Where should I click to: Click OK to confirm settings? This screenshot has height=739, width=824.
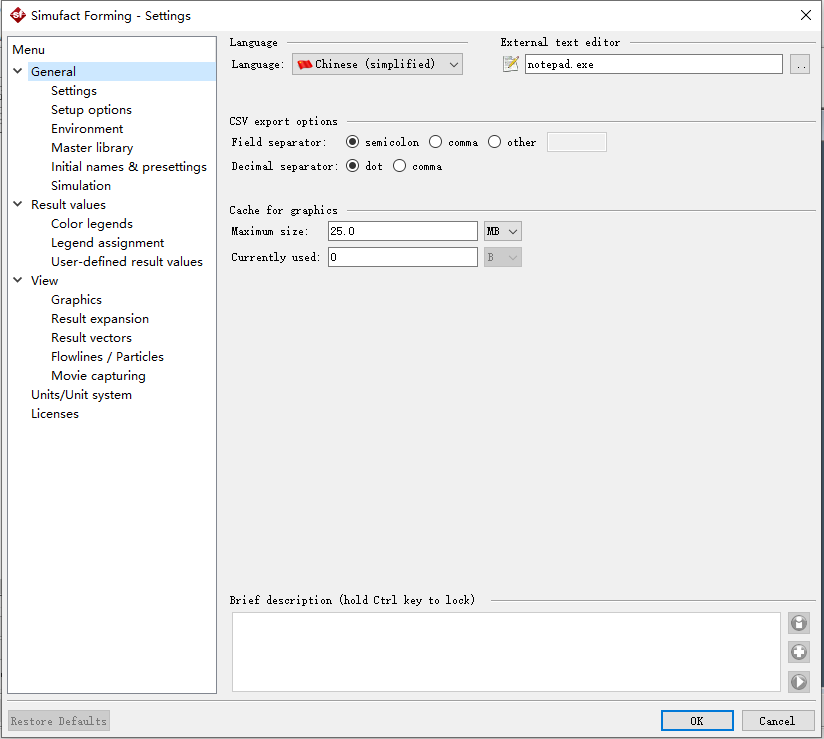pos(697,721)
